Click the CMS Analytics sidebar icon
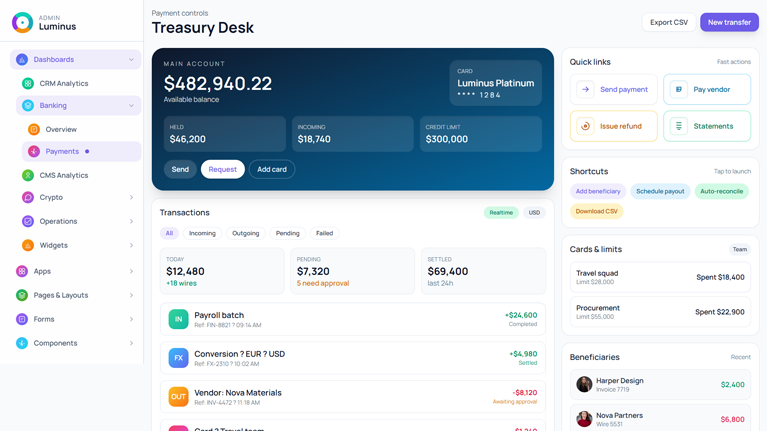This screenshot has width=767, height=431. (x=28, y=176)
